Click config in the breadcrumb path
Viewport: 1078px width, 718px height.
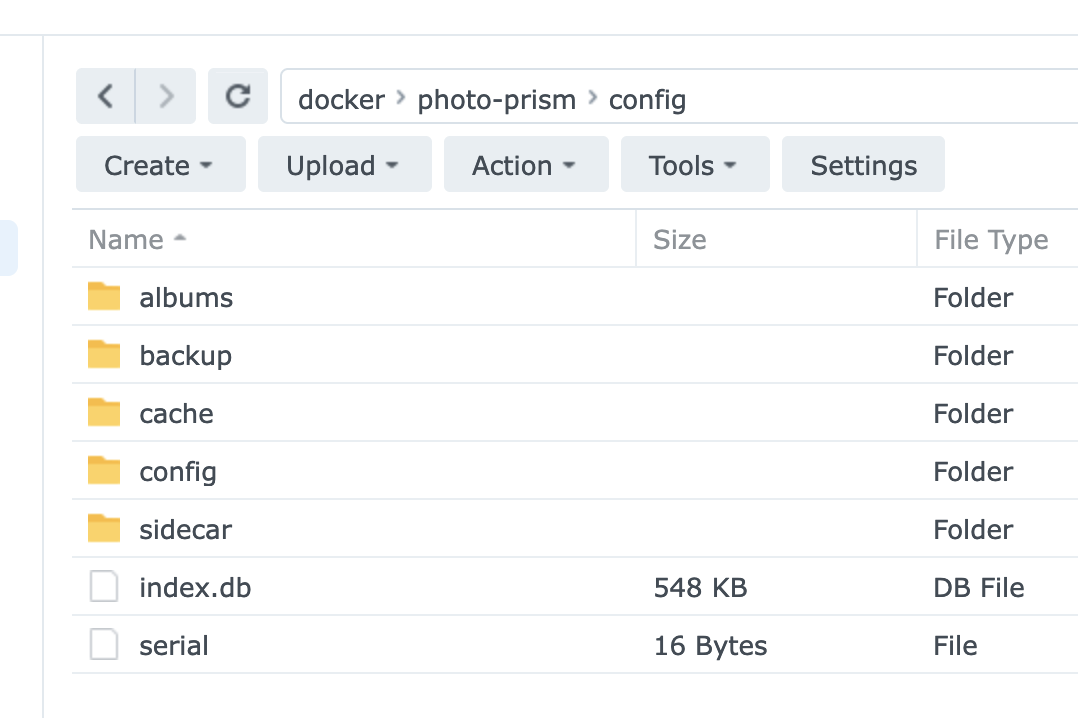(647, 100)
